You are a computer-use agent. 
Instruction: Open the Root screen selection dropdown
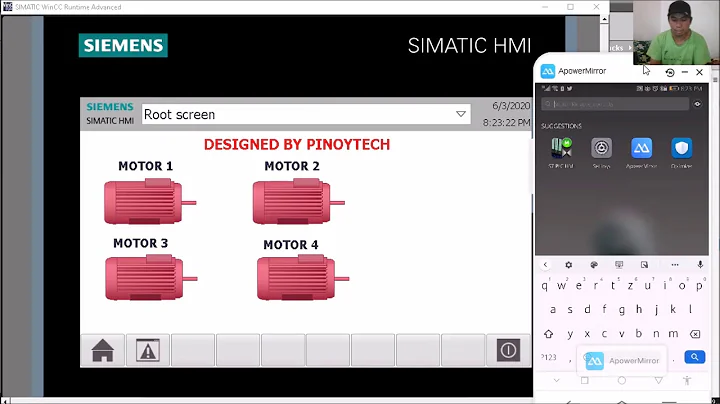pyautogui.click(x=306, y=114)
